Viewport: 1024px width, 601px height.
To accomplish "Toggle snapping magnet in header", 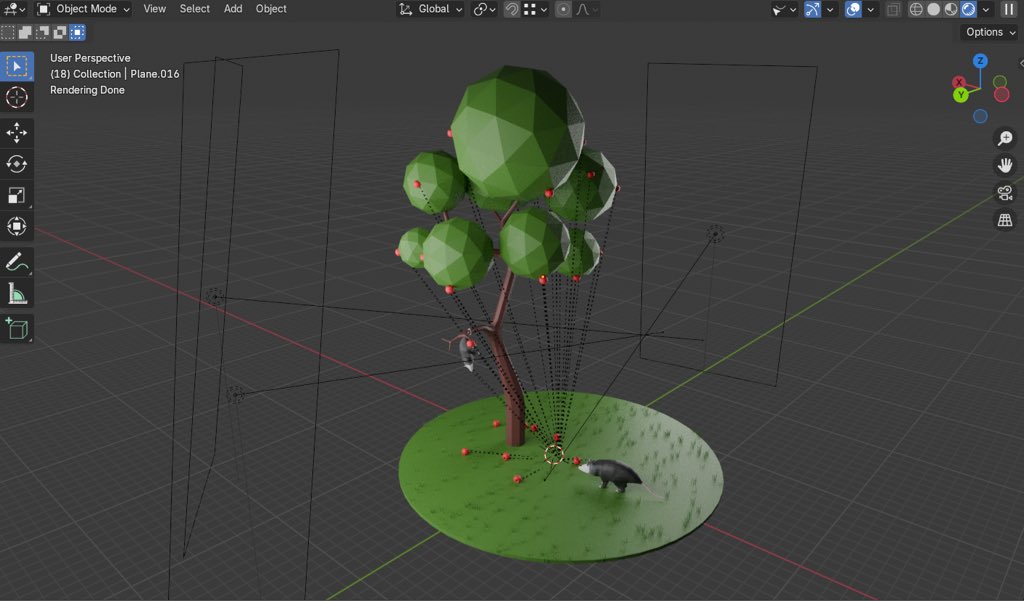I will (x=511, y=9).
